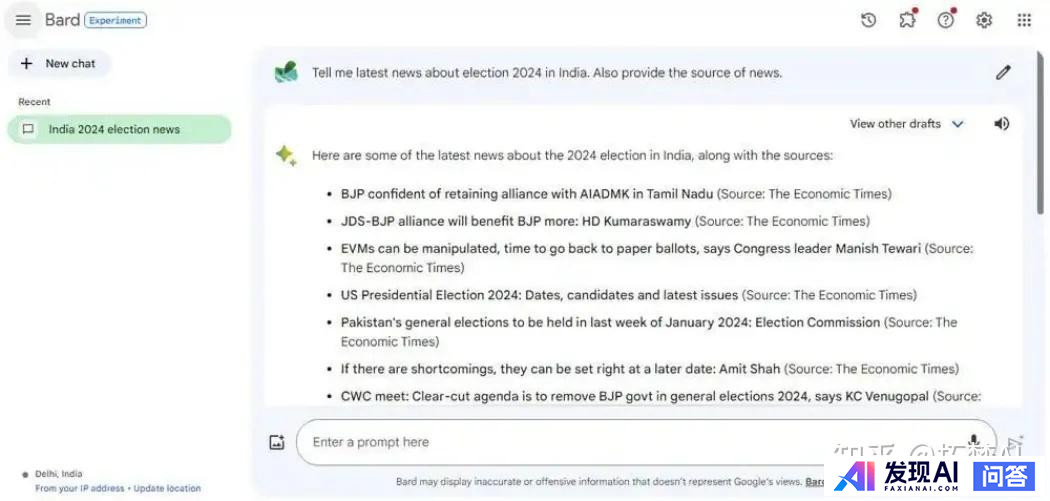Open the hamburger main menu
This screenshot has height=501, width=1050.
[x=23, y=20]
